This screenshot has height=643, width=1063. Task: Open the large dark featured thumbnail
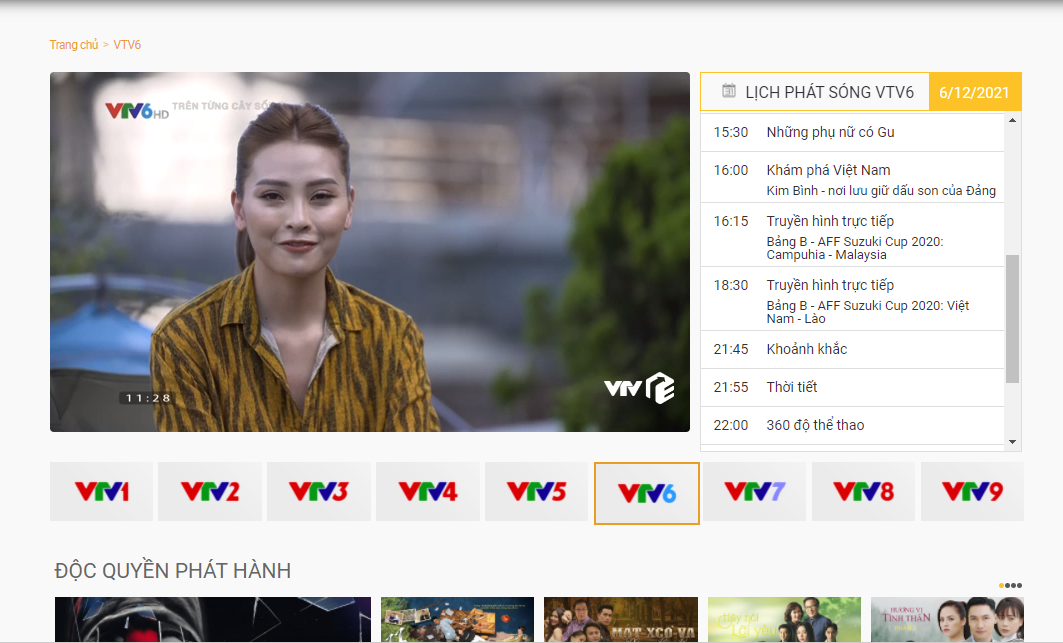213,619
